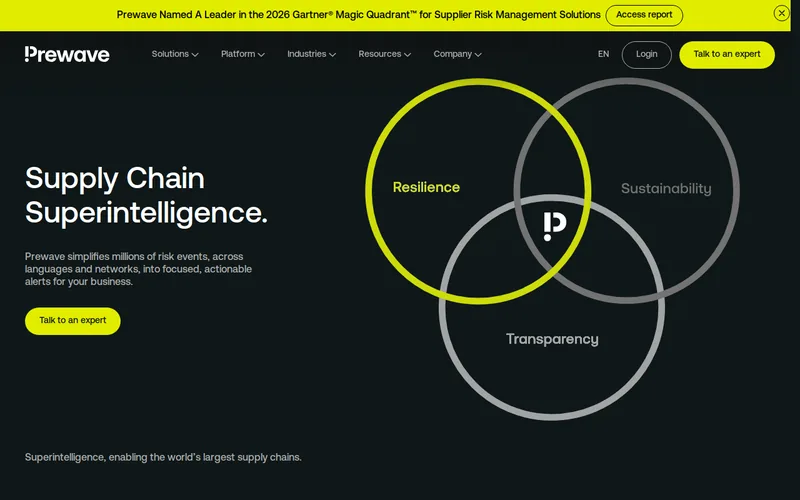The image size is (800, 500).
Task: Expand the Solutions menu
Action: coord(174,54)
